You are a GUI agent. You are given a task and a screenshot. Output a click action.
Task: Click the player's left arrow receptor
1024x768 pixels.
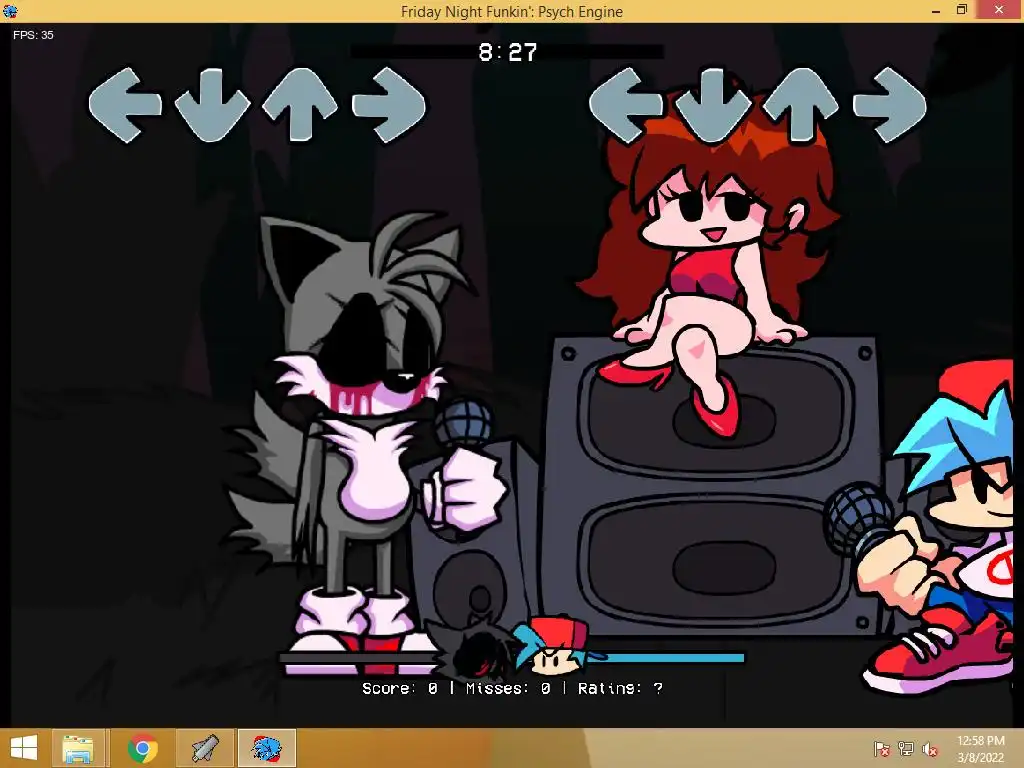(626, 105)
